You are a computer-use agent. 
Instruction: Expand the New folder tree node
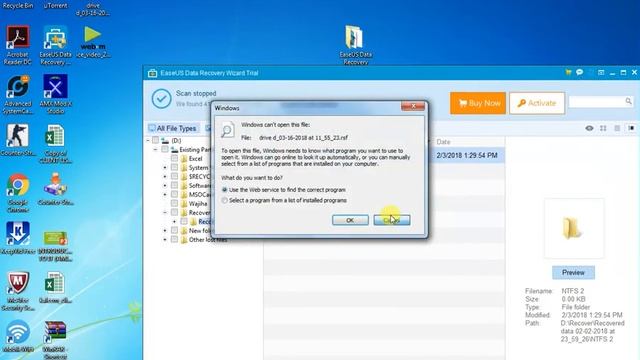pos(165,230)
